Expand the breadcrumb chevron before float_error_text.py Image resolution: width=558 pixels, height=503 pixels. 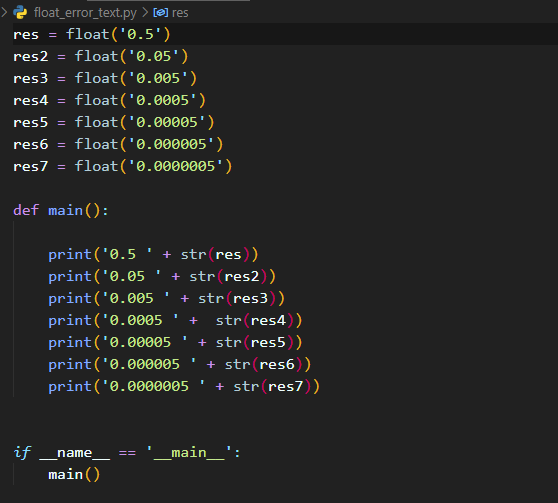pyautogui.click(x=4, y=12)
